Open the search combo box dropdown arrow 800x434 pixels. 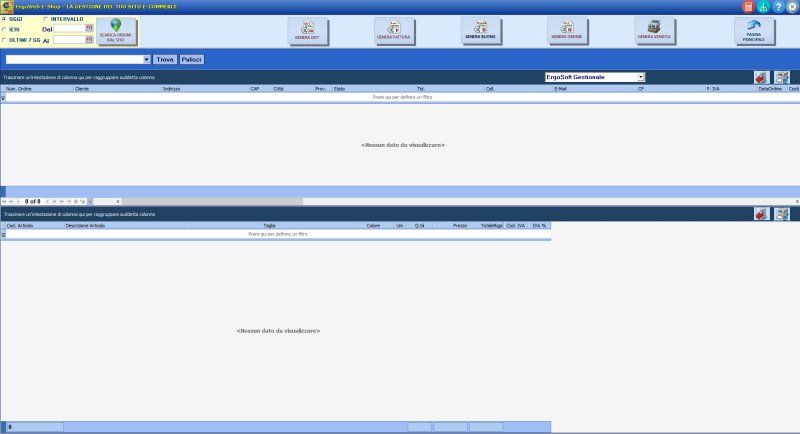coord(146,60)
